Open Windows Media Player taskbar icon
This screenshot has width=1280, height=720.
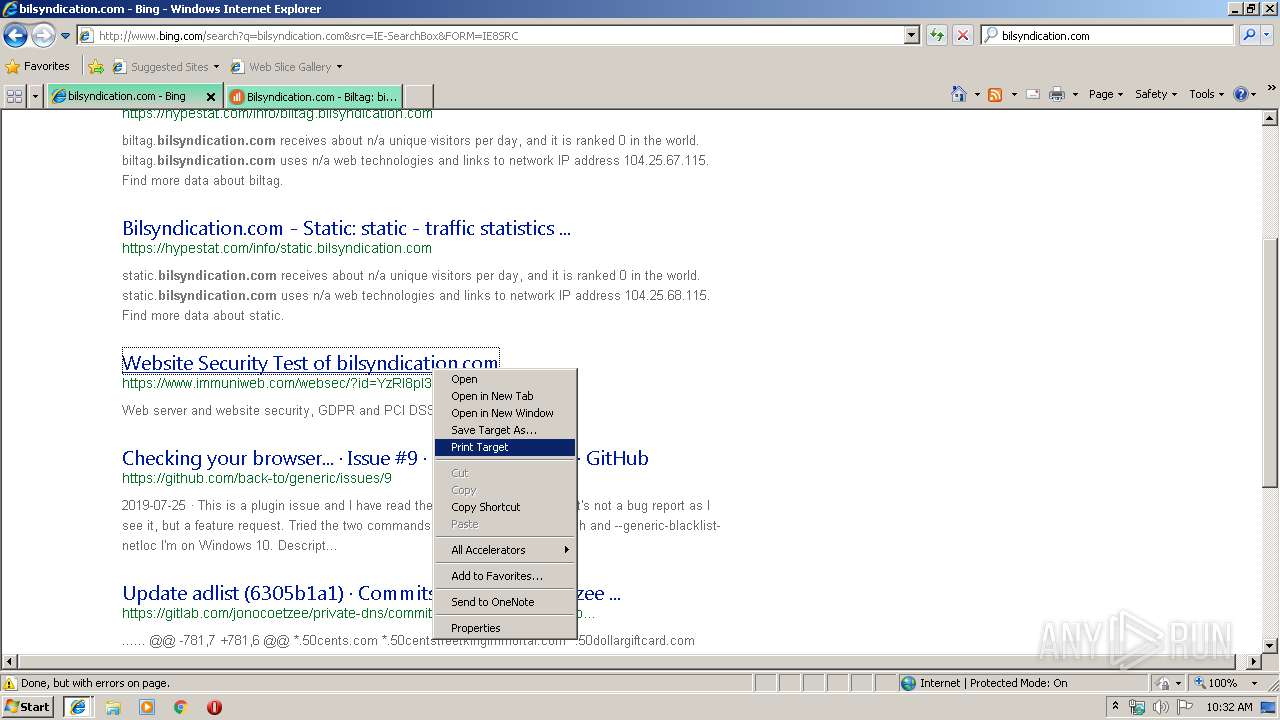pyautogui.click(x=147, y=707)
